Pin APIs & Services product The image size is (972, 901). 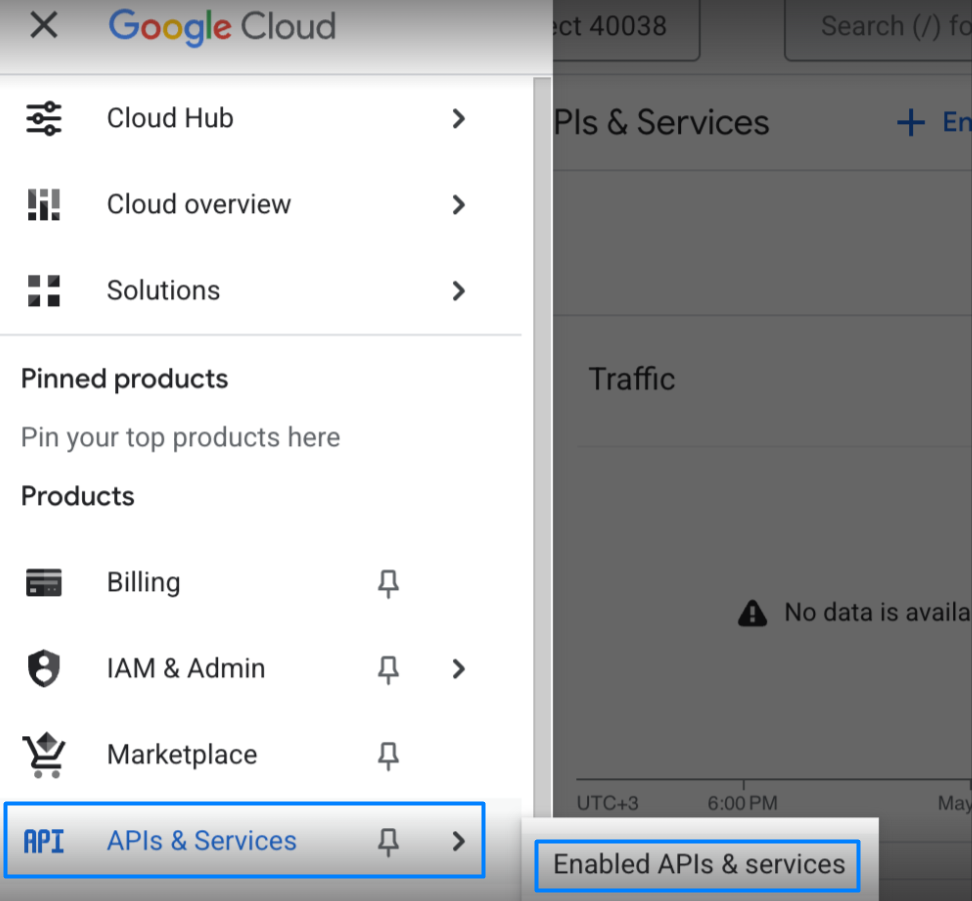(388, 841)
